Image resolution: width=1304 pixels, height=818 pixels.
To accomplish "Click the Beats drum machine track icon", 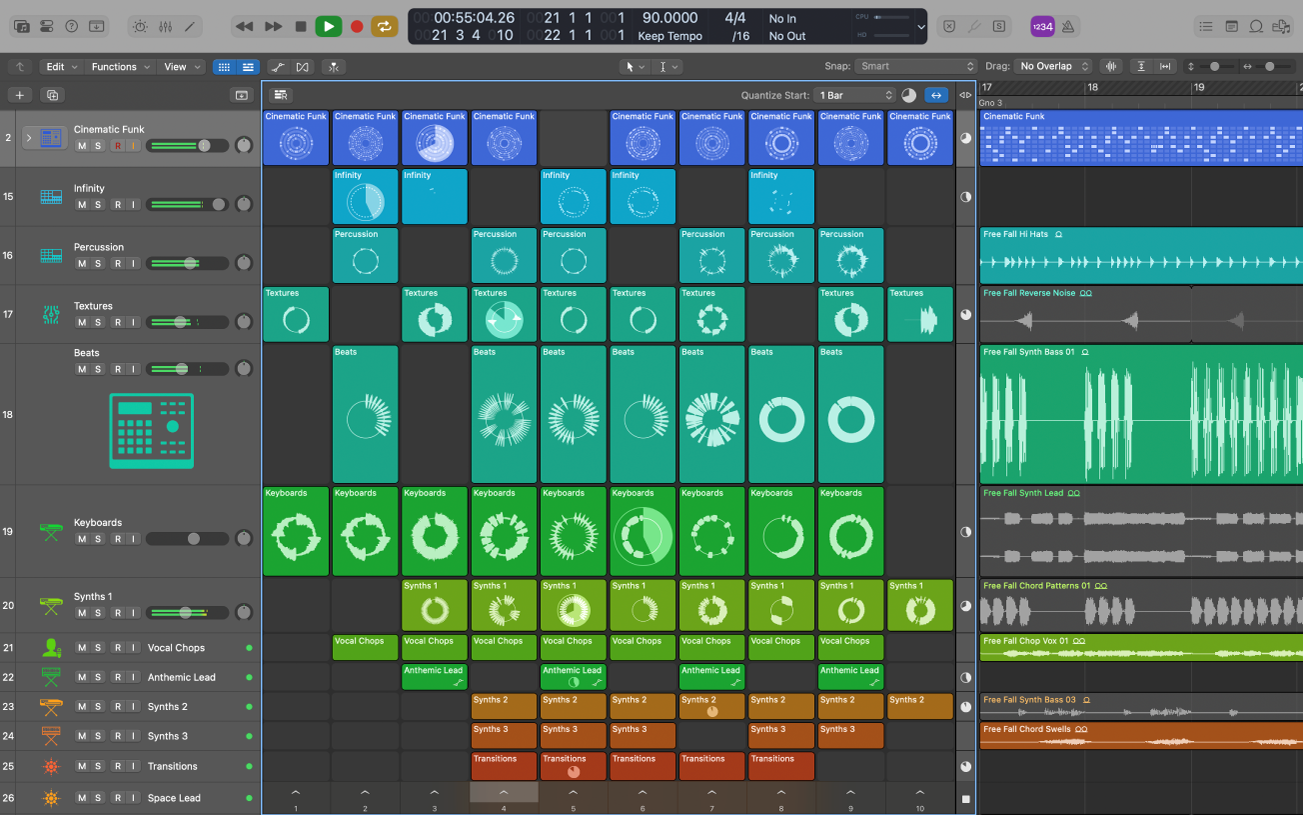I will click(150, 431).
